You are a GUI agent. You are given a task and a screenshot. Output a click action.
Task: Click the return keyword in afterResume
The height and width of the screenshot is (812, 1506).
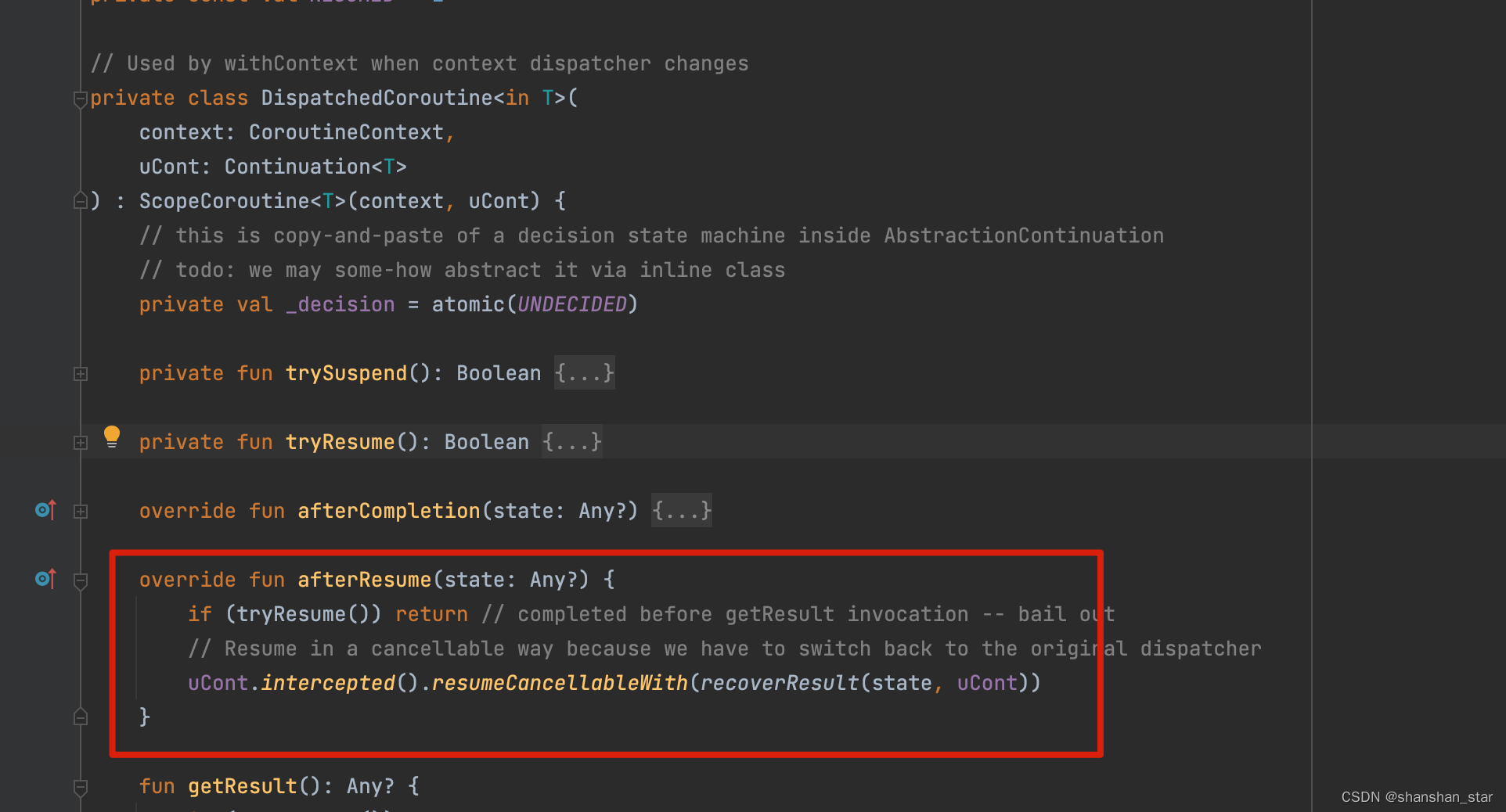432,614
